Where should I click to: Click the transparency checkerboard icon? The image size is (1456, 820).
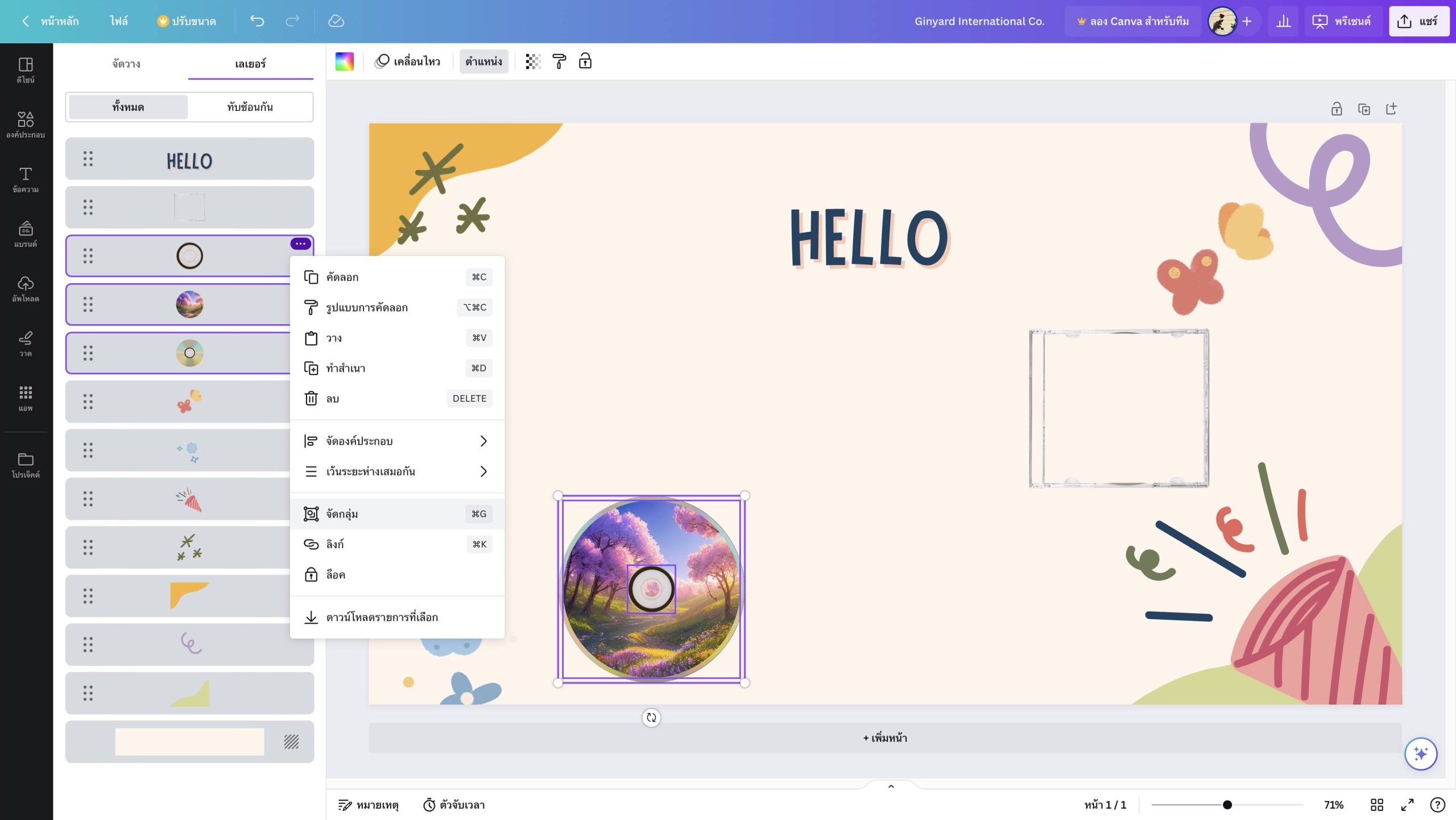click(532, 61)
